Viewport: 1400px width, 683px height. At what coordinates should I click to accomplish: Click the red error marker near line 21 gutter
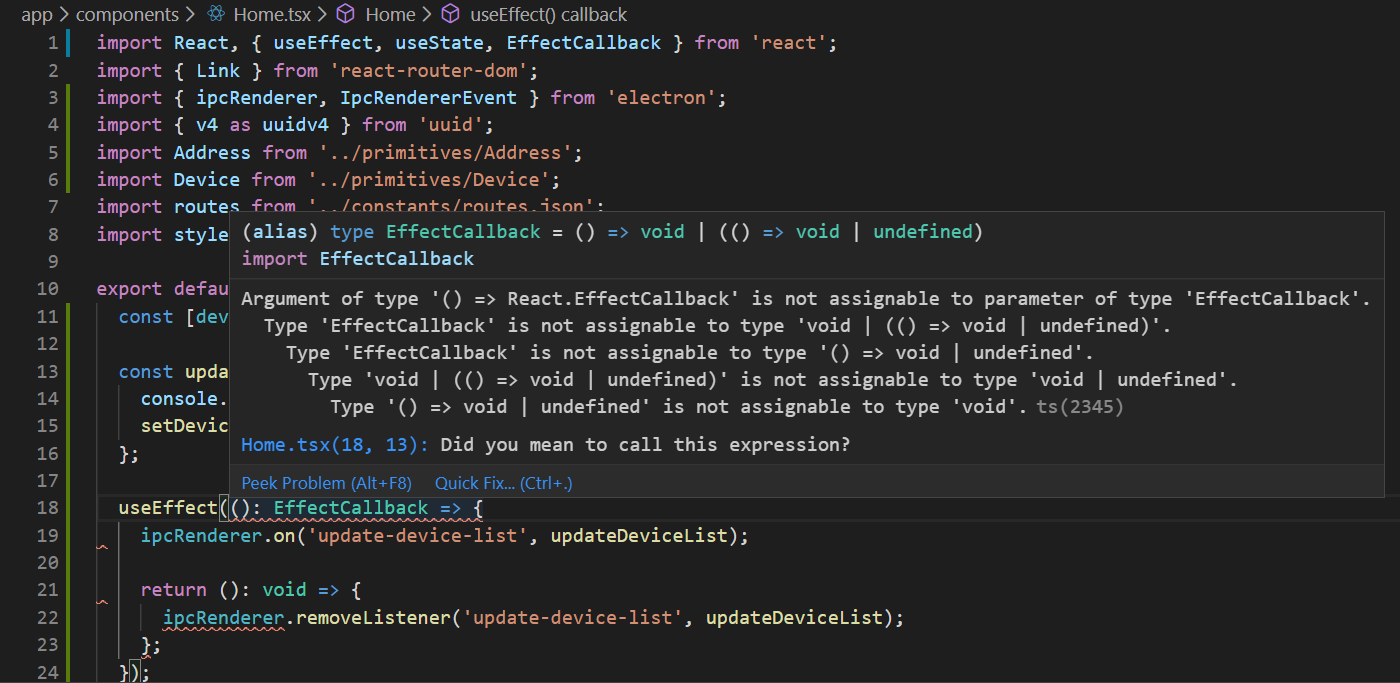click(x=100, y=600)
